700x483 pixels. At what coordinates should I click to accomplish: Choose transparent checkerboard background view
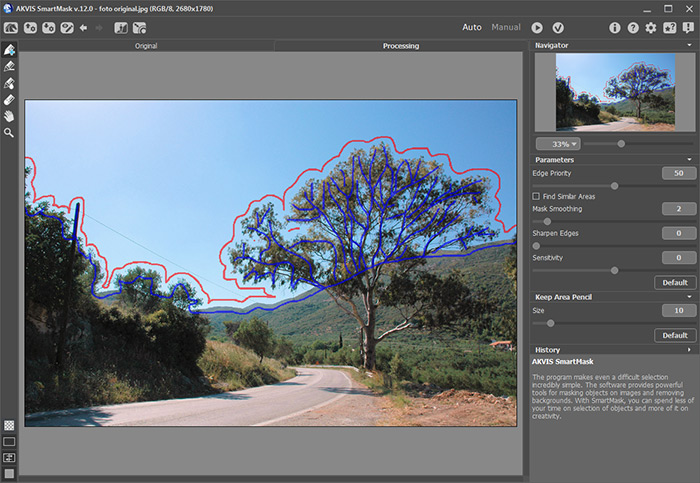[x=9, y=425]
